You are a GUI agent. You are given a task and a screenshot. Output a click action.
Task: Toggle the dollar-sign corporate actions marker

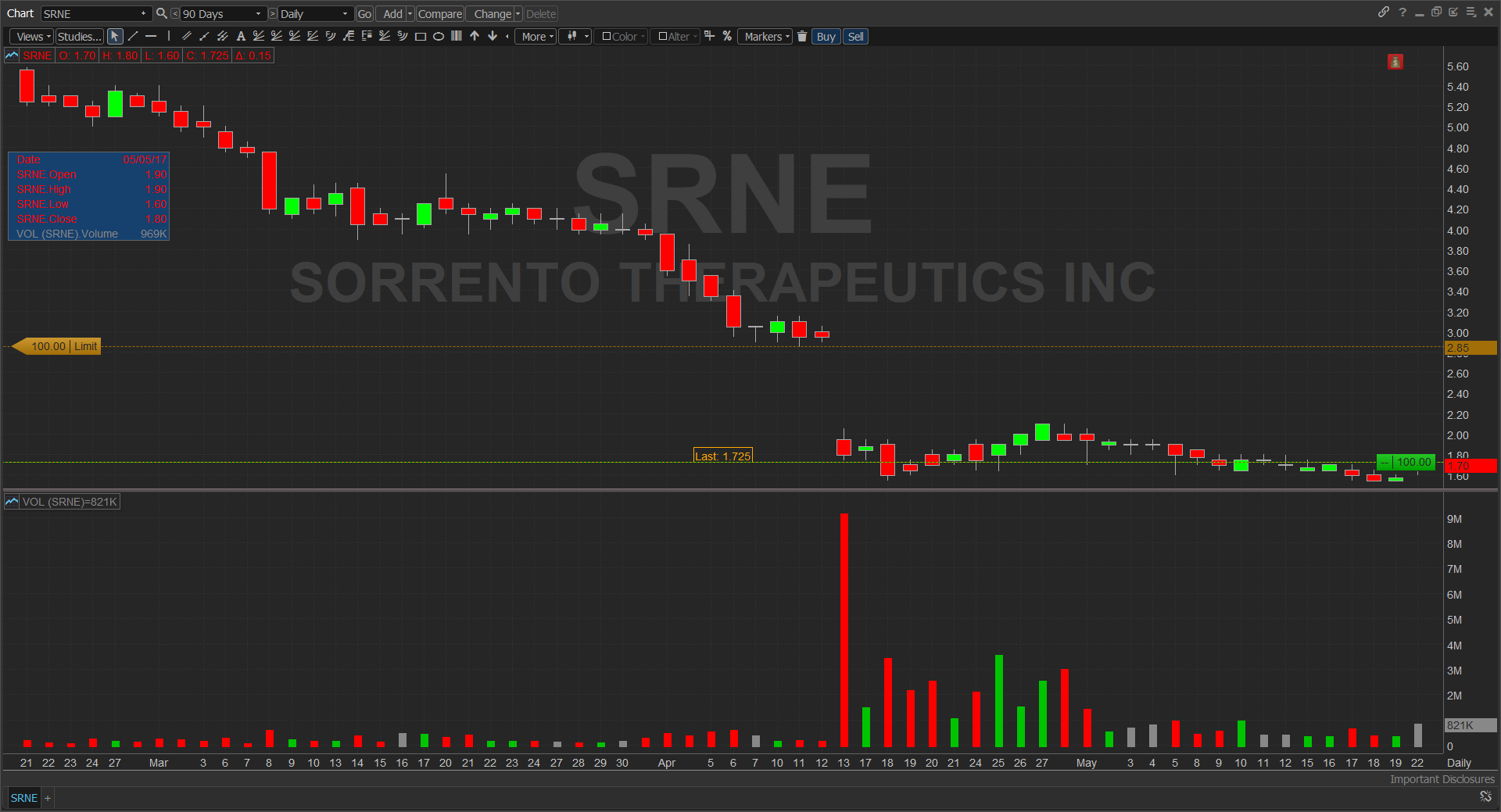(x=1395, y=62)
